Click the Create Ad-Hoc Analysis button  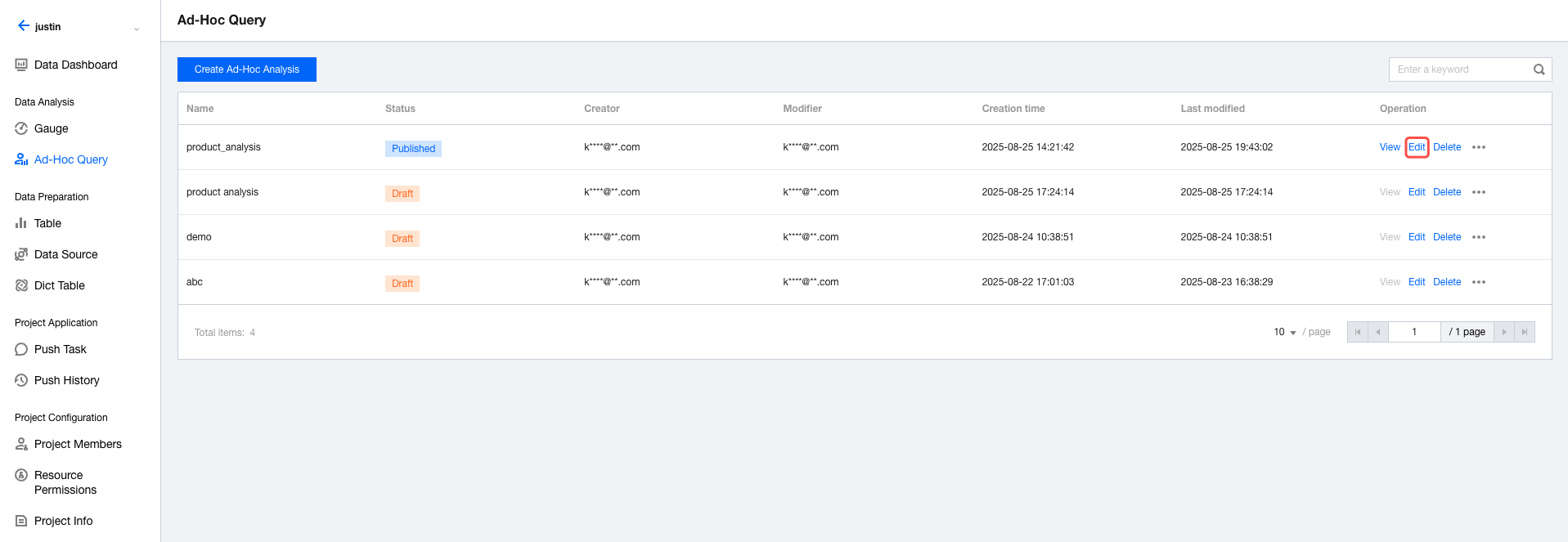coord(247,69)
